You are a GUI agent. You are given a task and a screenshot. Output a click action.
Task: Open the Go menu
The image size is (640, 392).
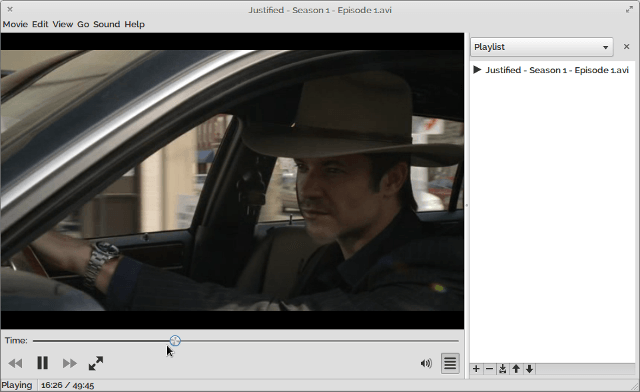pos(83,24)
